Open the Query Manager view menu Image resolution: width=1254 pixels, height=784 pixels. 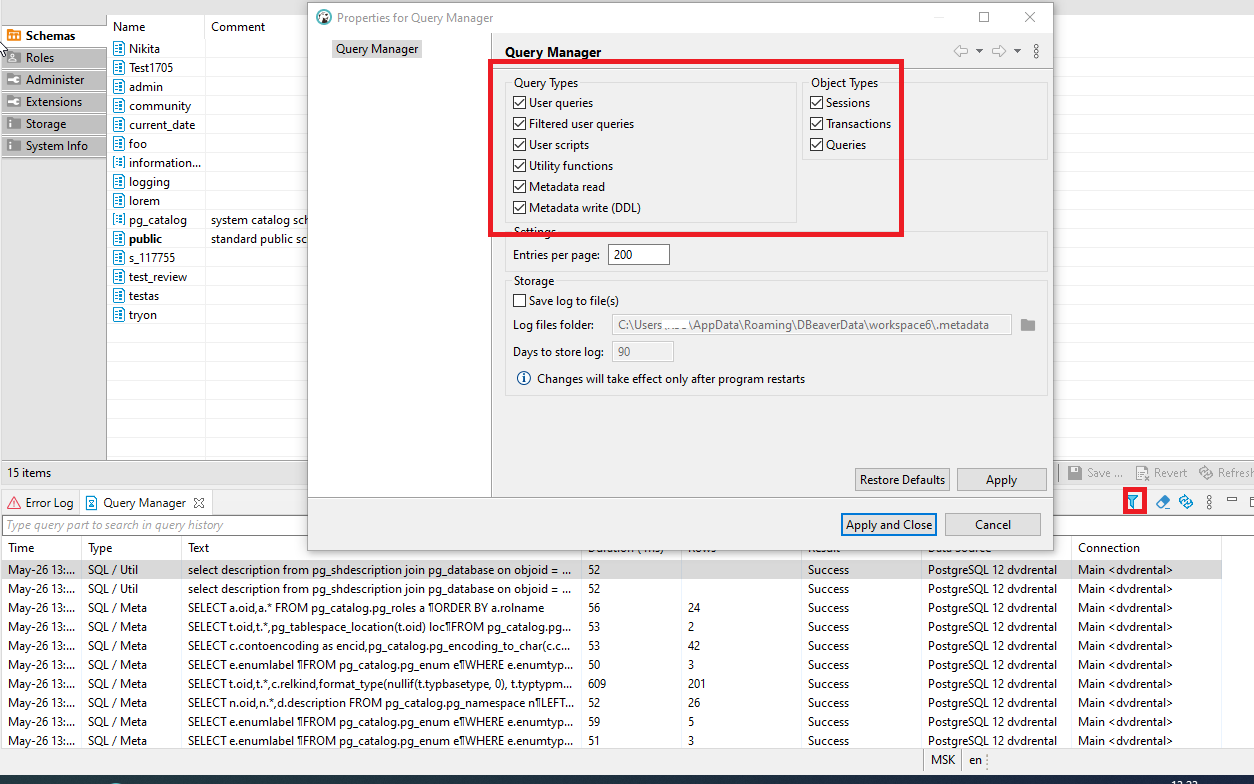click(1208, 501)
